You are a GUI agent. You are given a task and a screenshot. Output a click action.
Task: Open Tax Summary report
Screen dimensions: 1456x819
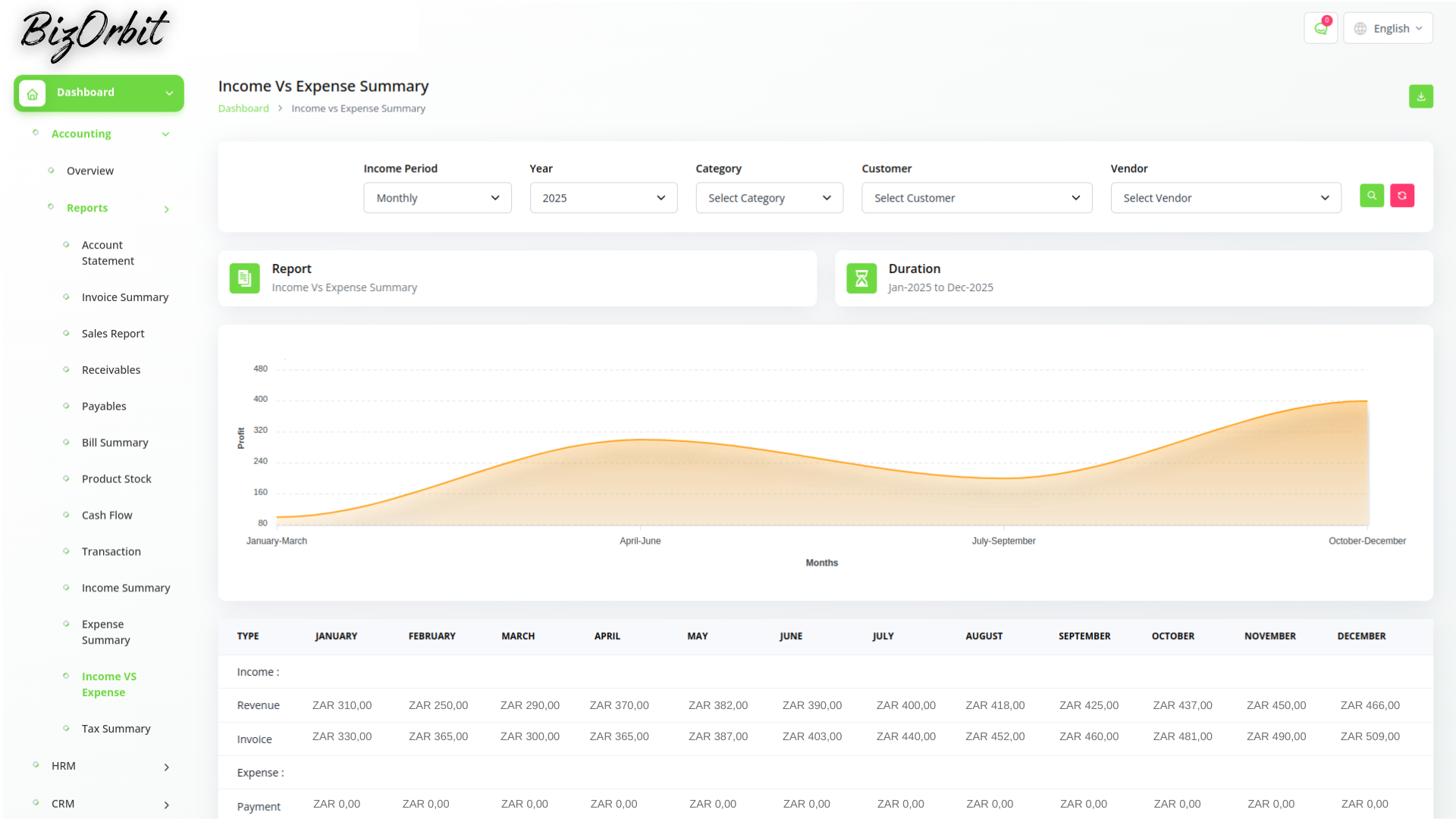[116, 729]
